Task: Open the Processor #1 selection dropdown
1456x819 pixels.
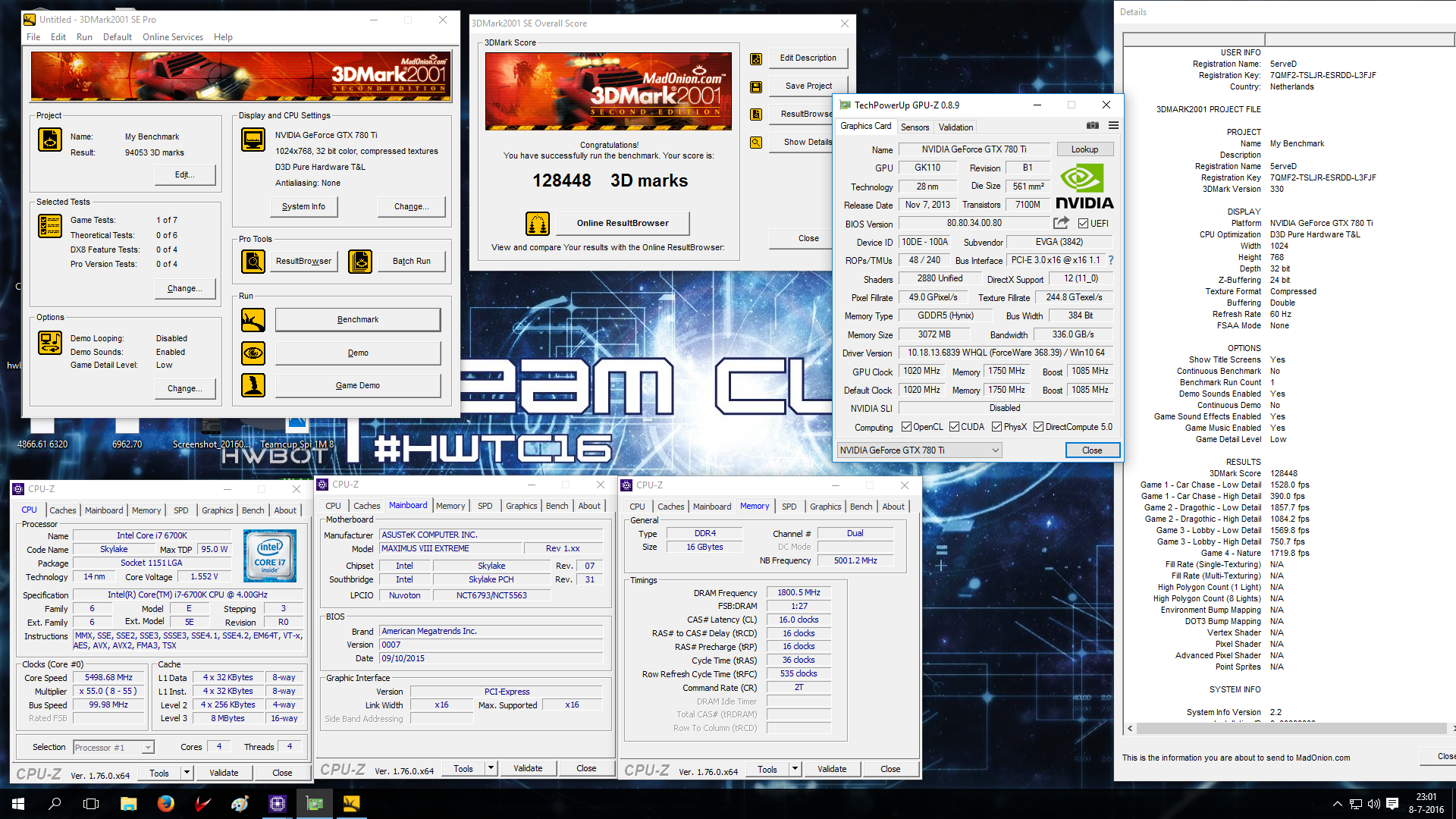Action: coord(114,748)
